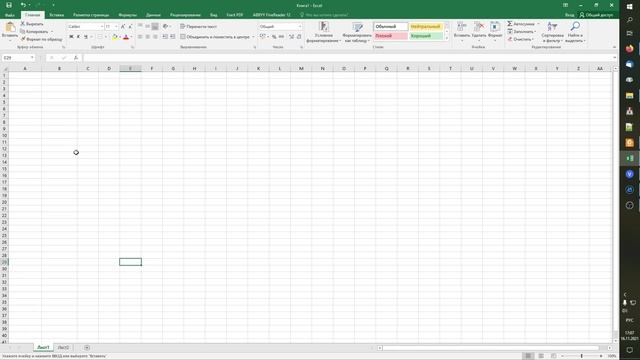Toggle top vertical alignment
The height and width of the screenshot is (360, 640).
click(x=140, y=26)
